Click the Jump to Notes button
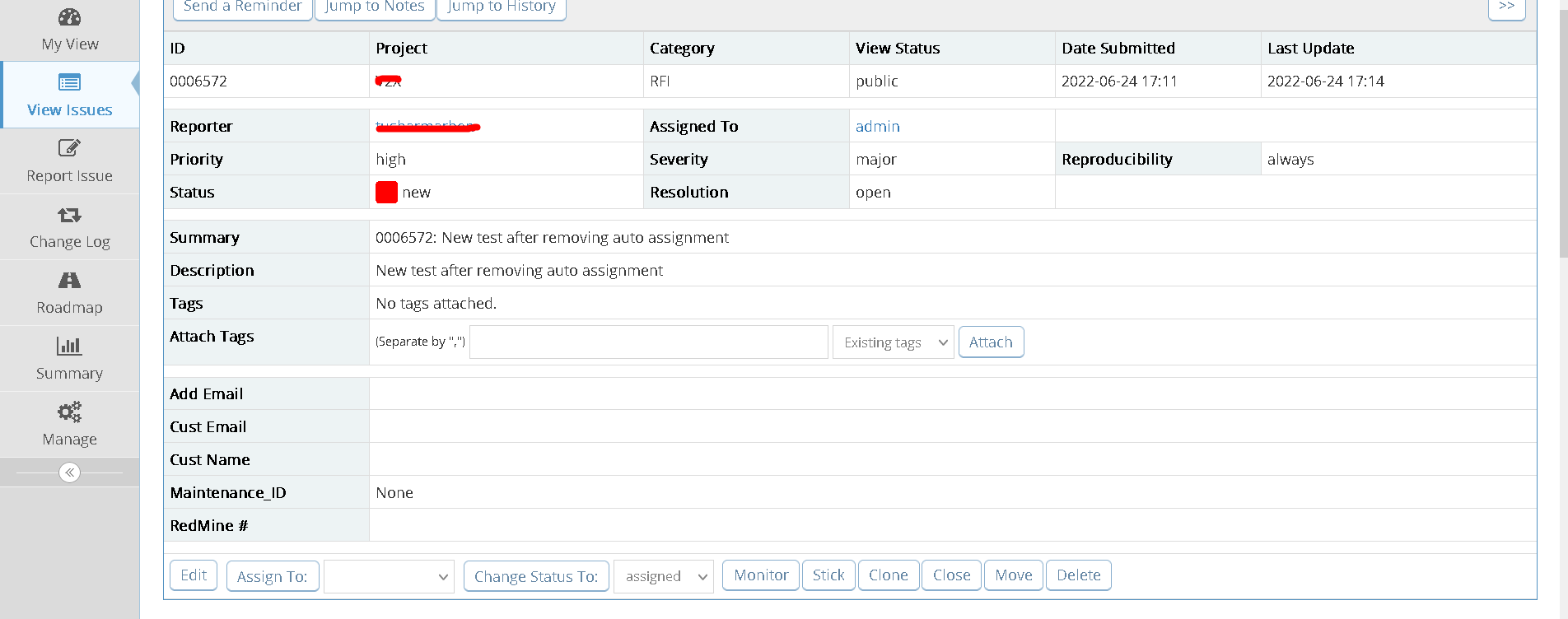 point(375,7)
